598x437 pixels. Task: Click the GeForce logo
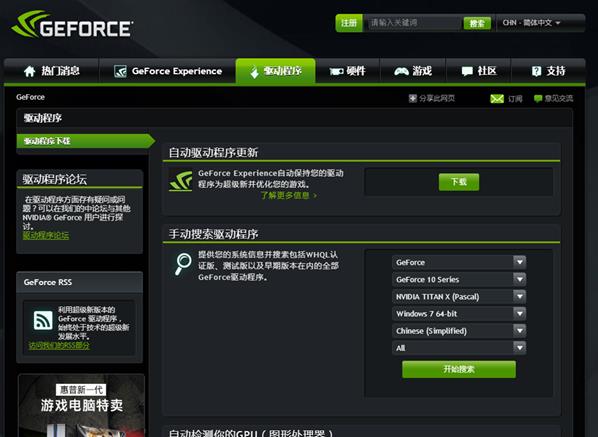72,24
